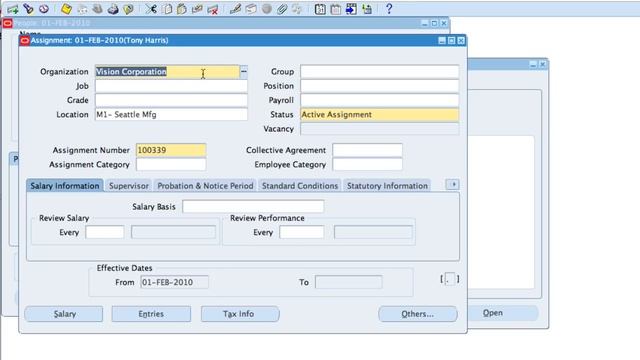Viewport: 640px width, 360px height.
Task: Click the Assignment Number field 100339
Action: [x=171, y=150]
